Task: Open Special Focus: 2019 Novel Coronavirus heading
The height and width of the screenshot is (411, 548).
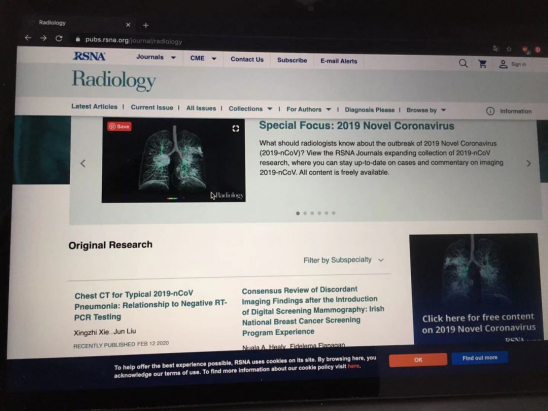Action: (356, 126)
